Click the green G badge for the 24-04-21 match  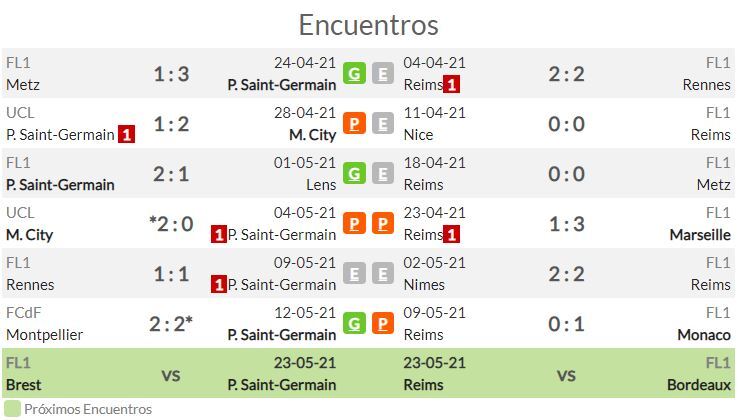(354, 73)
